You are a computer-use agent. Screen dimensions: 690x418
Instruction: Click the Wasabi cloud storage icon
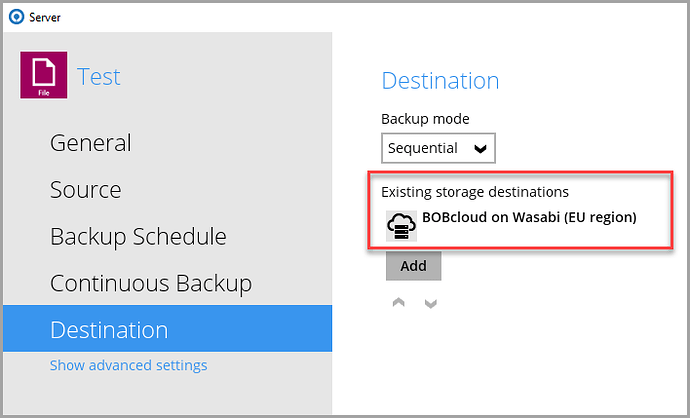pyautogui.click(x=402, y=226)
